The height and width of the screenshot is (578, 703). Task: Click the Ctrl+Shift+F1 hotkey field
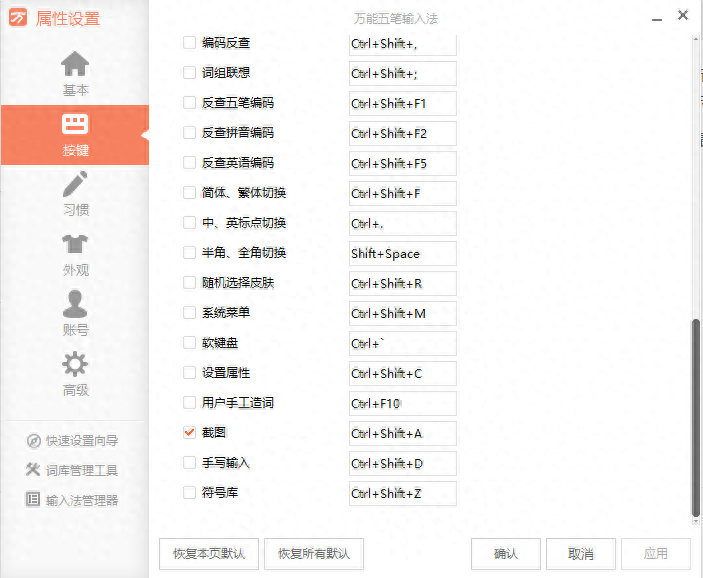tap(403, 104)
